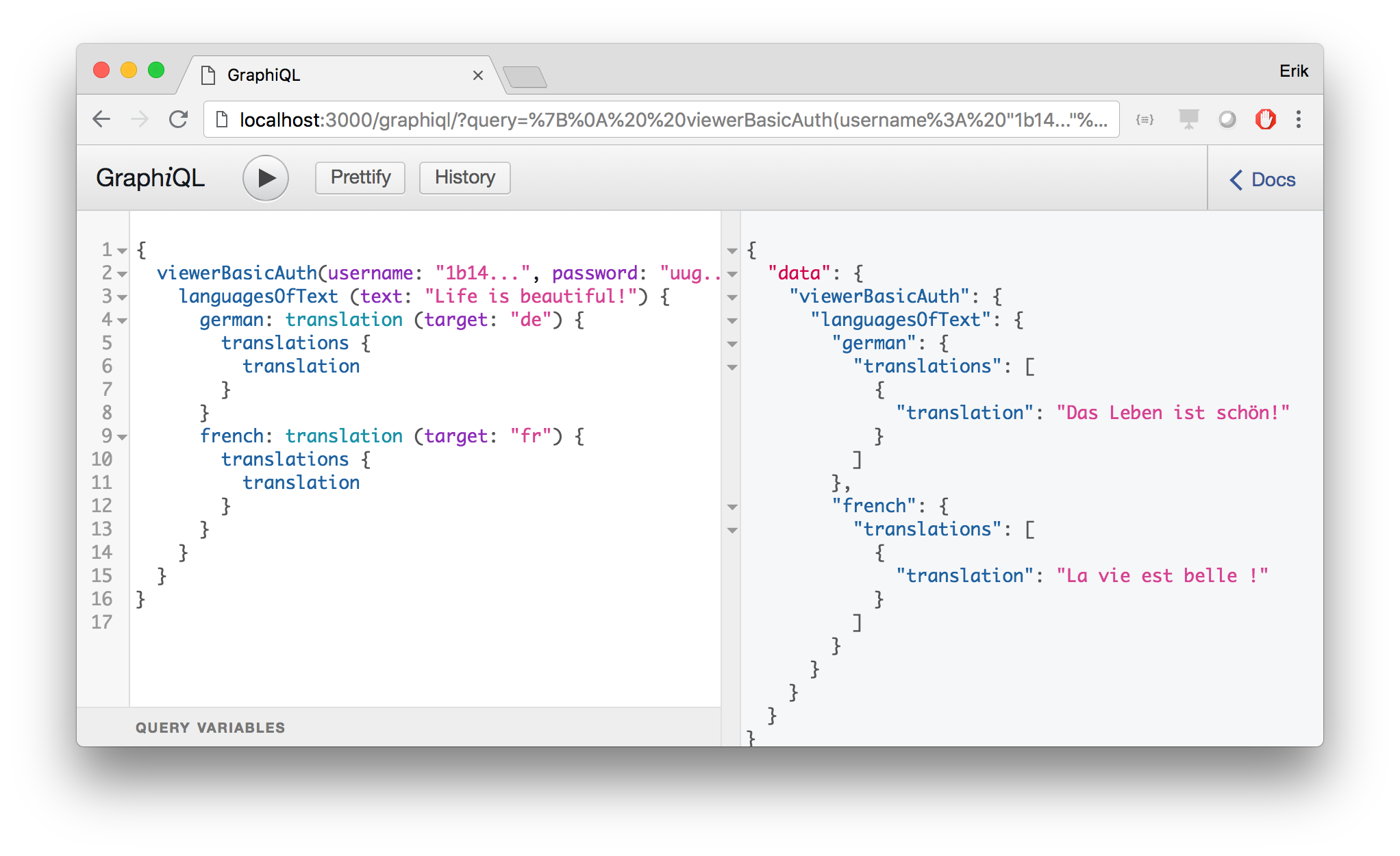Close the GraphiQL browser tab

pyautogui.click(x=478, y=75)
